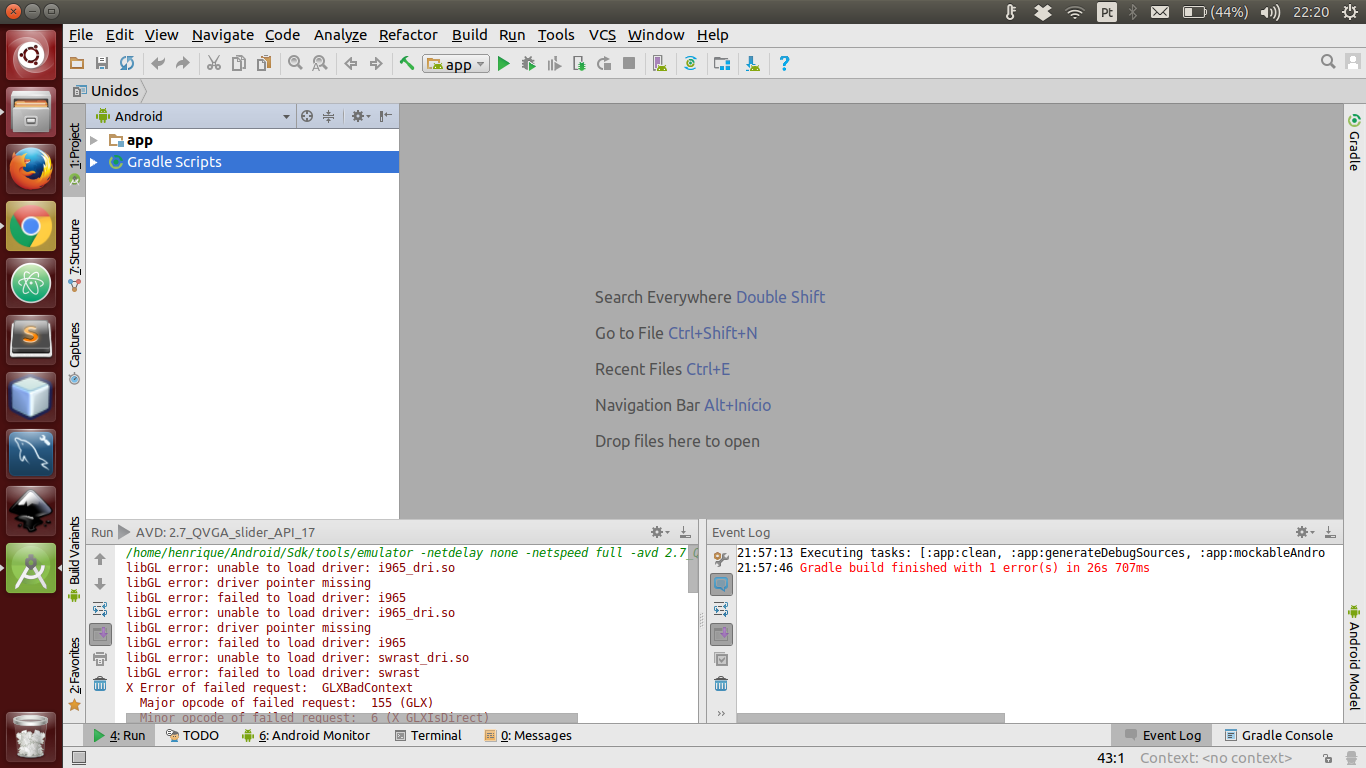Image resolution: width=1366 pixels, height=768 pixels.
Task: Hide the Project panel with pin icon
Action: tap(385, 116)
